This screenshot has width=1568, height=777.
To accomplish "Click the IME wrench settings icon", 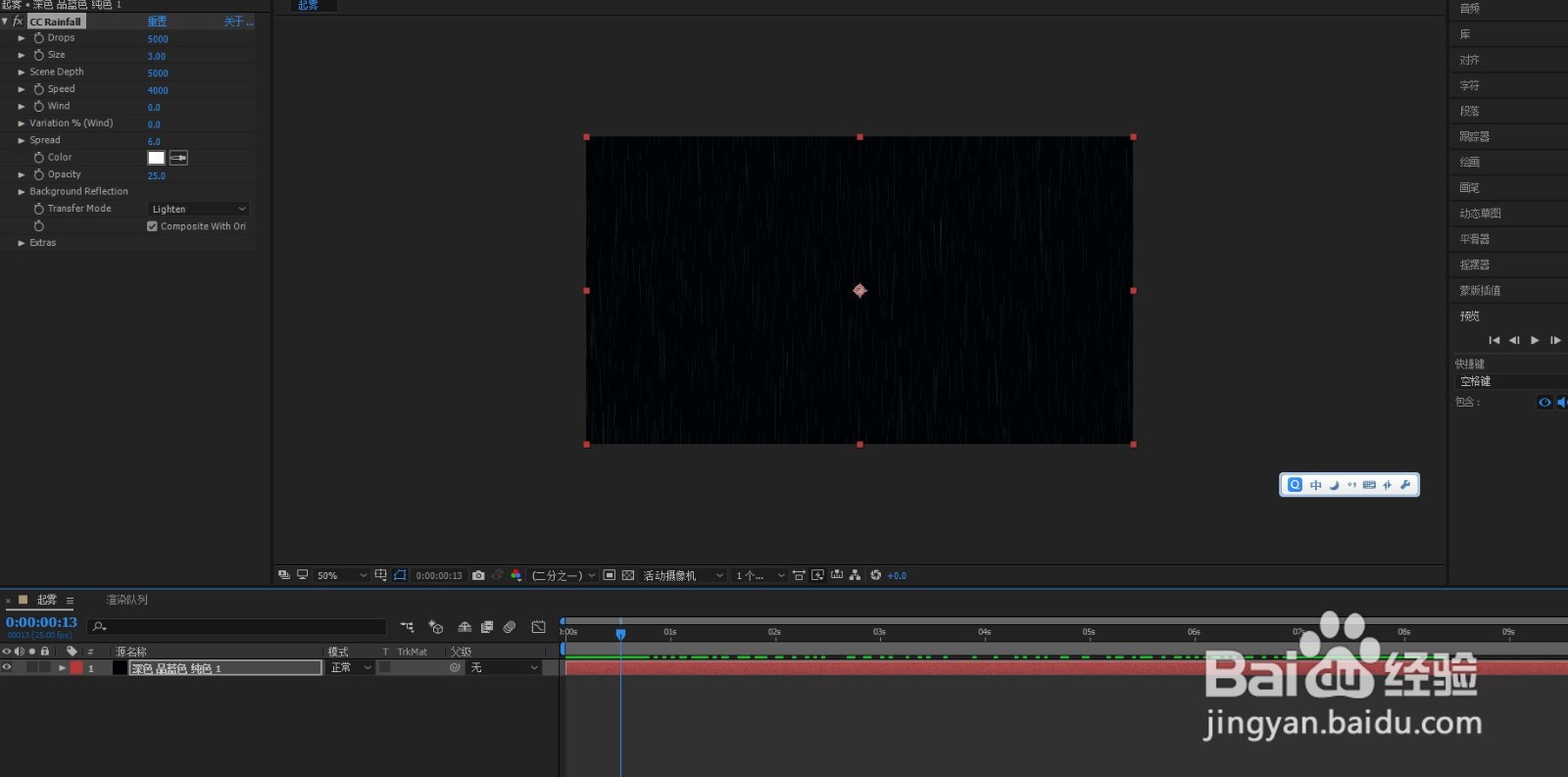I will tap(1405, 485).
